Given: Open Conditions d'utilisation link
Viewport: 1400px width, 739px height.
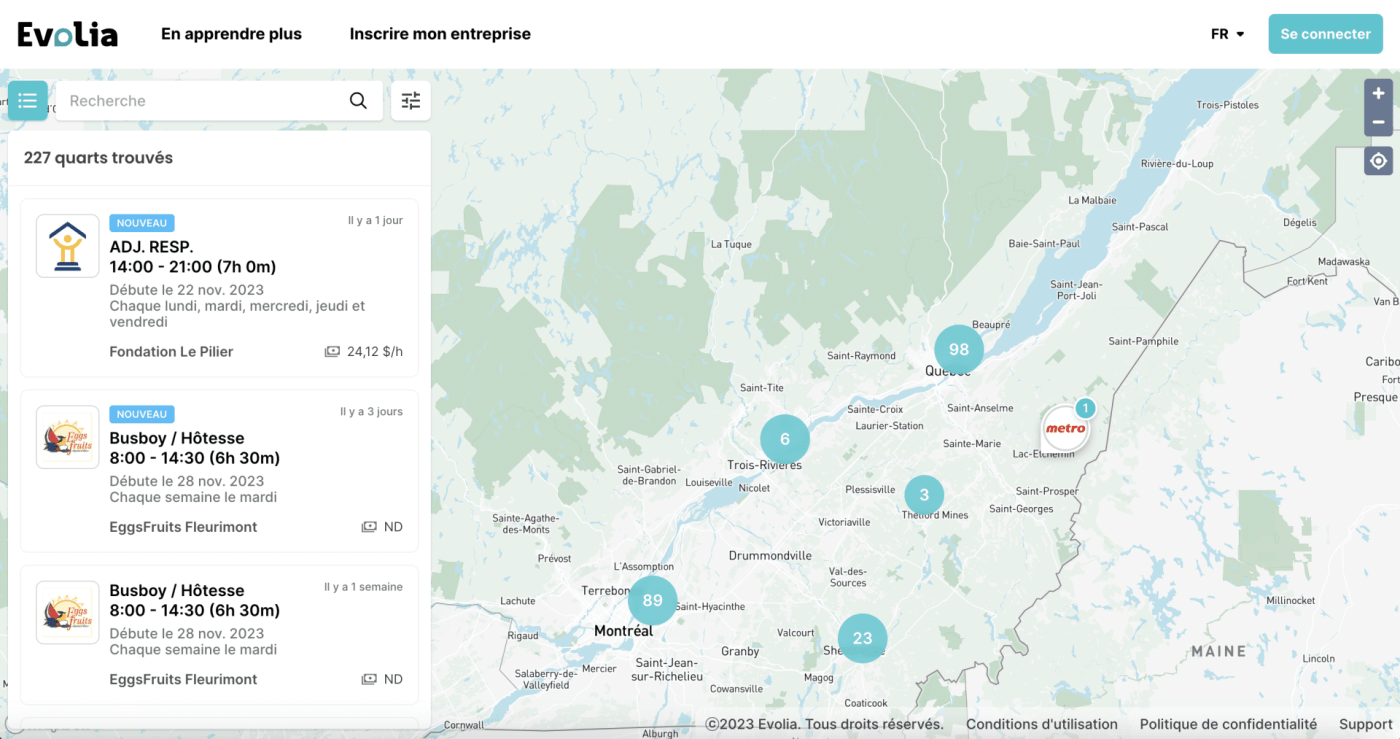Looking at the screenshot, I should point(1041,724).
